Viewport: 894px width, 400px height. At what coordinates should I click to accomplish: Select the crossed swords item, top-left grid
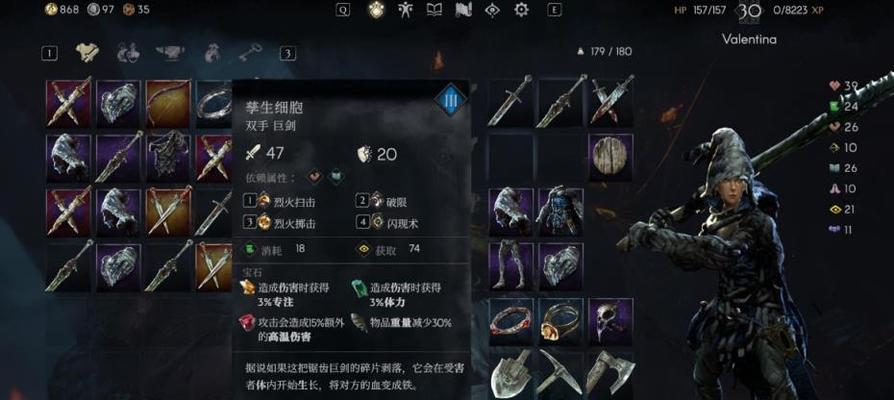click(x=68, y=103)
